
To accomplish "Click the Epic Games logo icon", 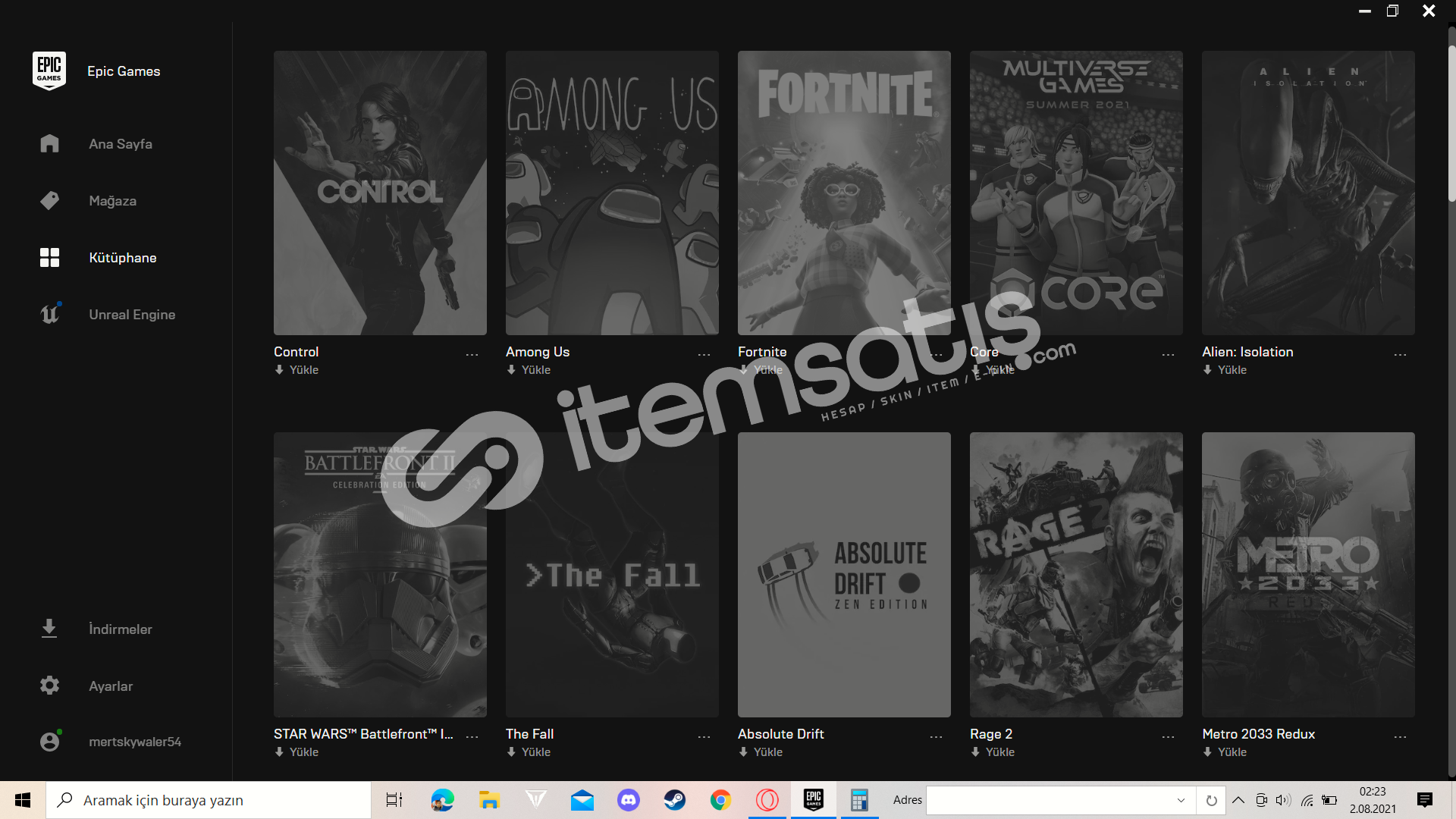I will [x=49, y=71].
